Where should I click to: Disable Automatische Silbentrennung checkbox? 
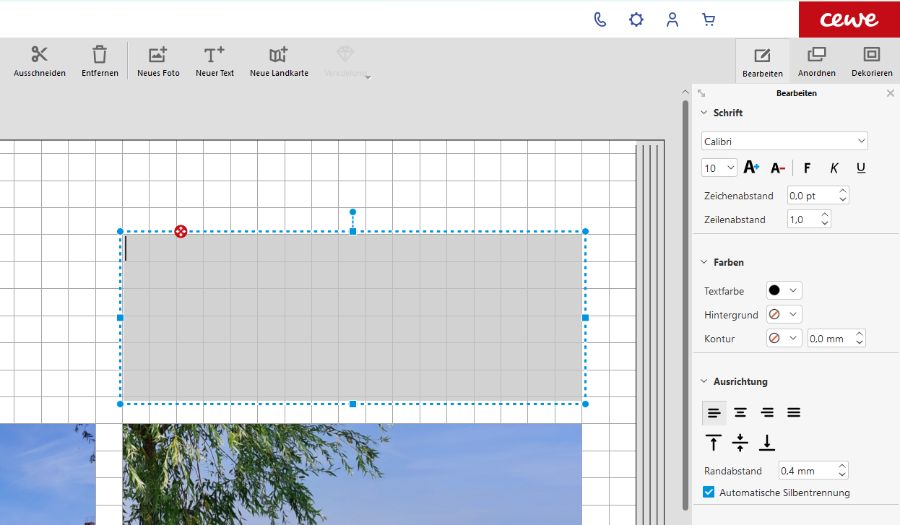coord(709,492)
